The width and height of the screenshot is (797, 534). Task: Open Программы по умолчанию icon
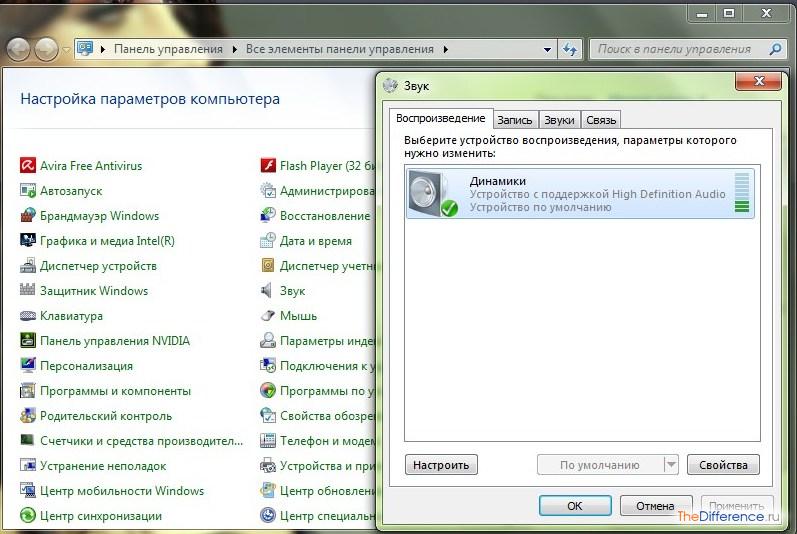pos(268,391)
